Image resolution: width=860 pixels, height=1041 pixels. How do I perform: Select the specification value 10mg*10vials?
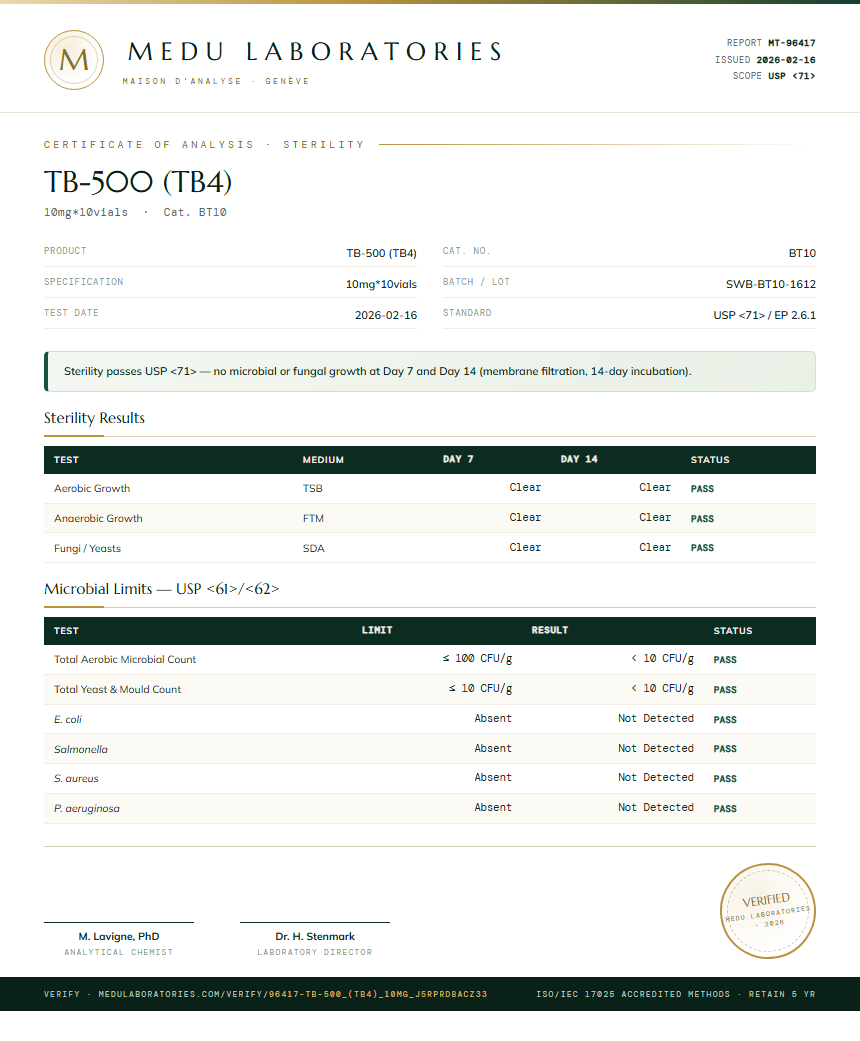[381, 284]
